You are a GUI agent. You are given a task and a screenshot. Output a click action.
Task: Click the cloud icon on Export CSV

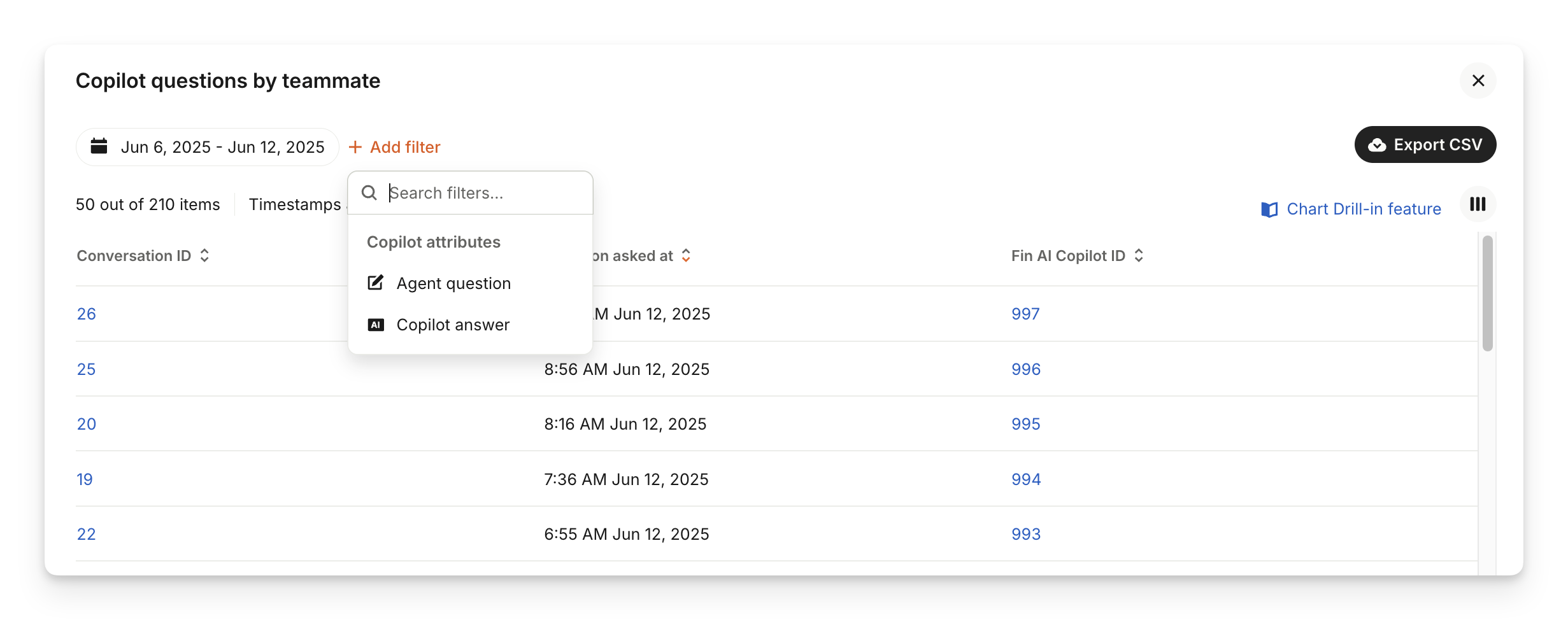coord(1377,145)
